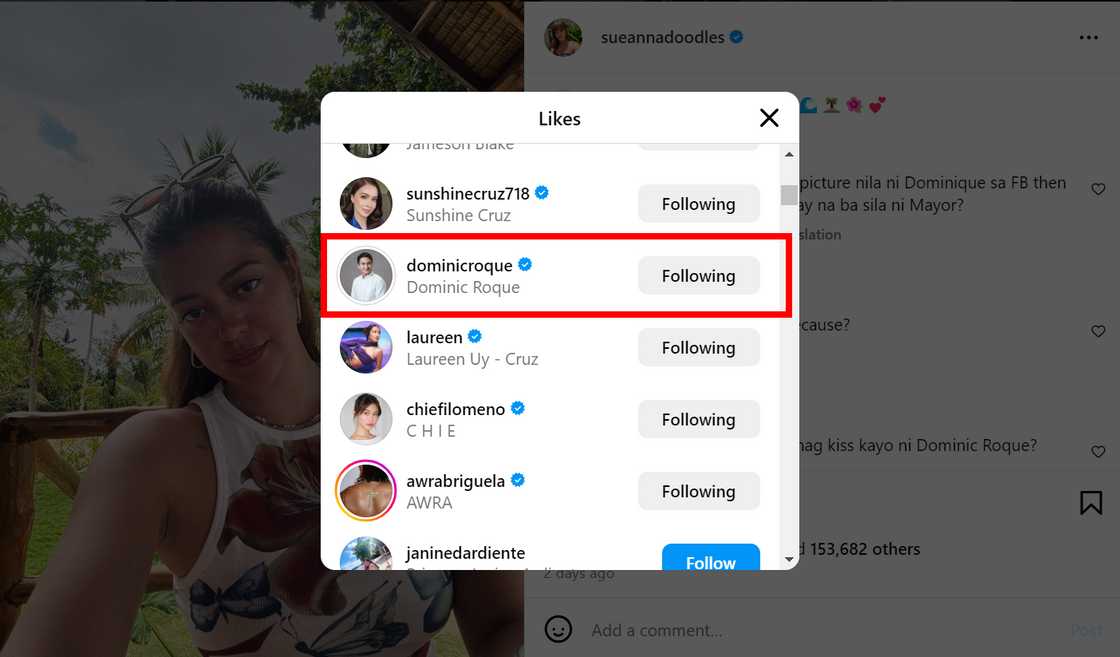The image size is (1120, 657).
Task: Unfollow chiefilomeno via Following button
Action: 698,420
